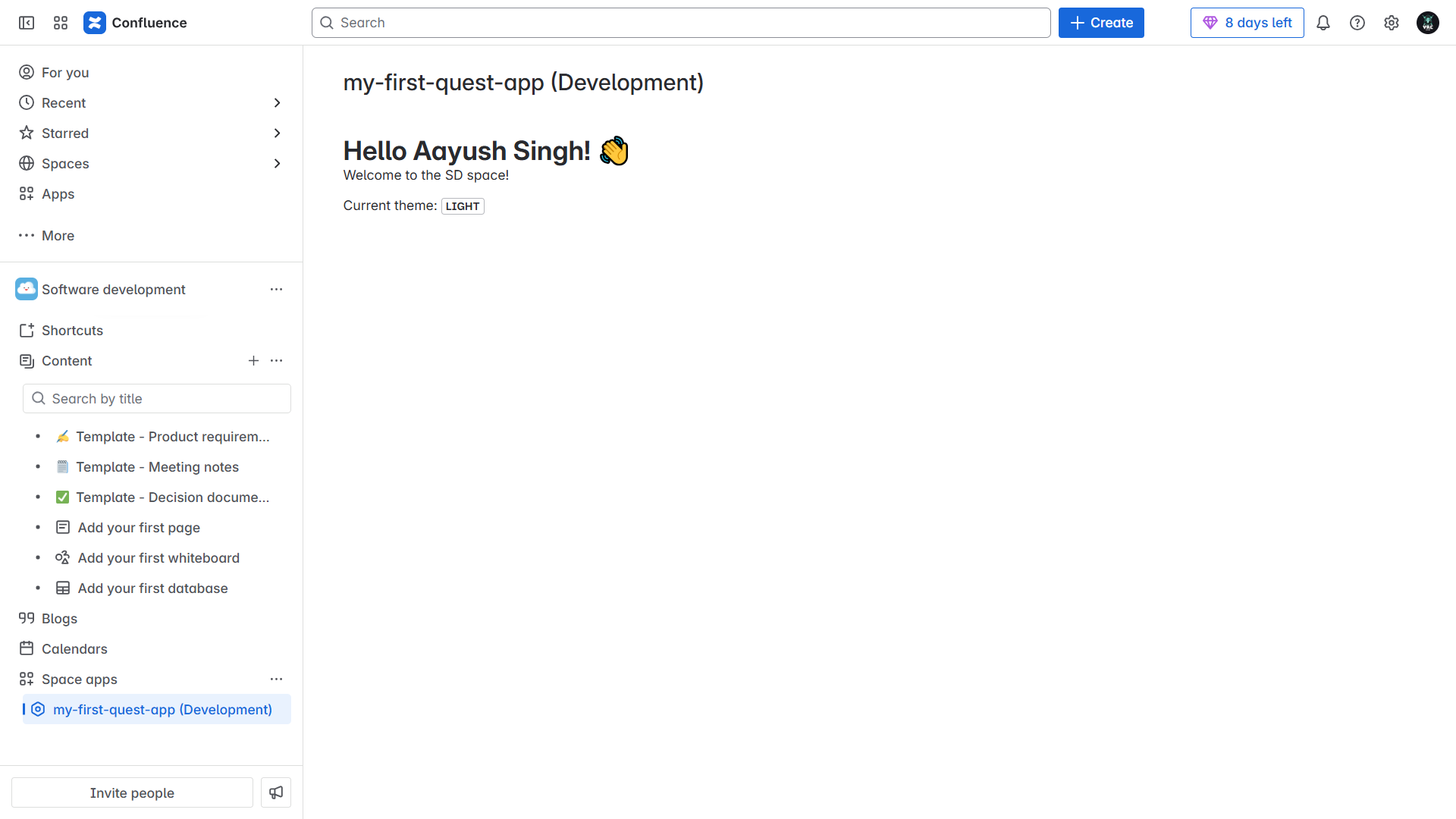
Task: Click the Invite people button
Action: point(132,792)
